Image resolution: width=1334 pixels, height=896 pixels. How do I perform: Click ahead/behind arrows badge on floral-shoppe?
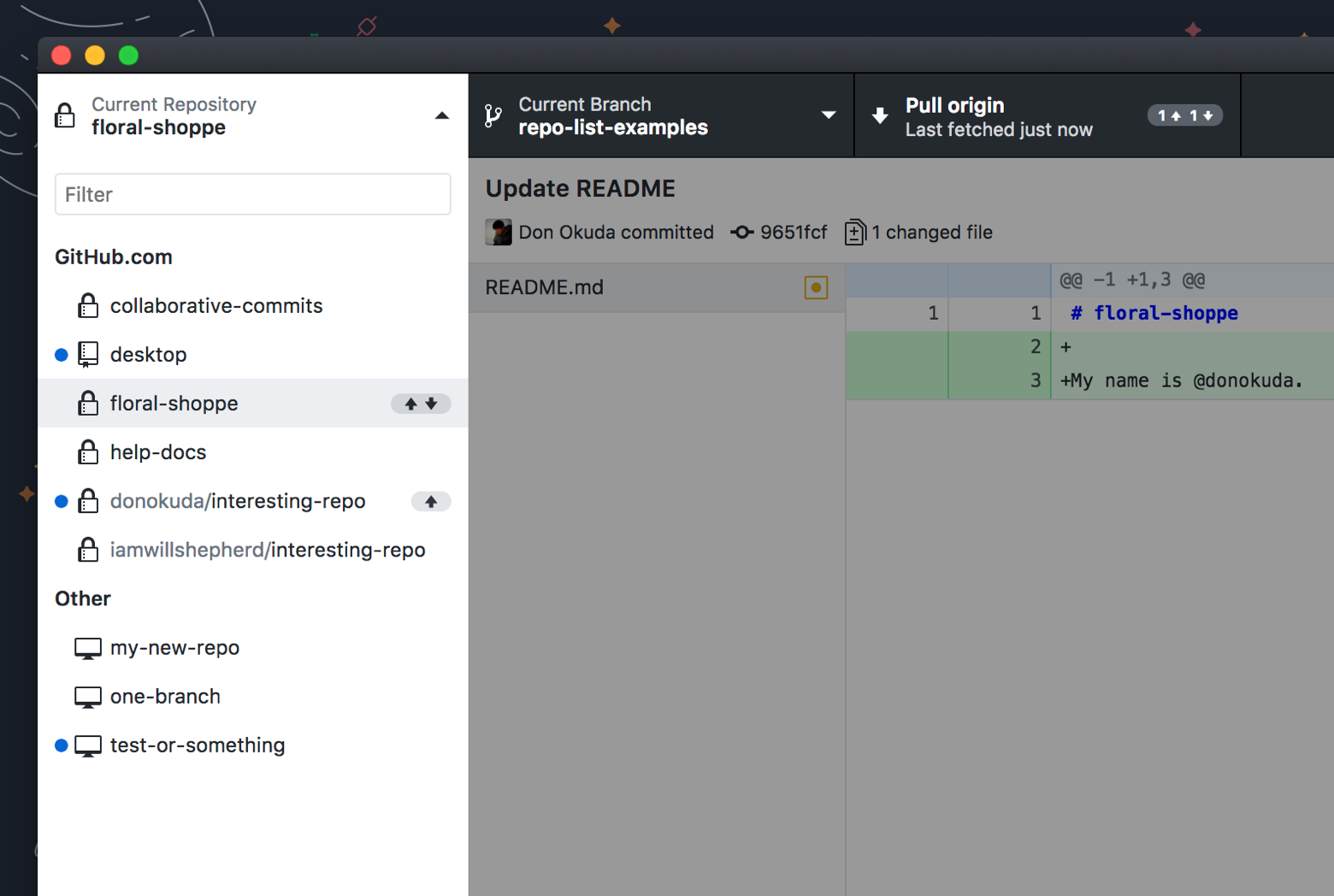(421, 404)
